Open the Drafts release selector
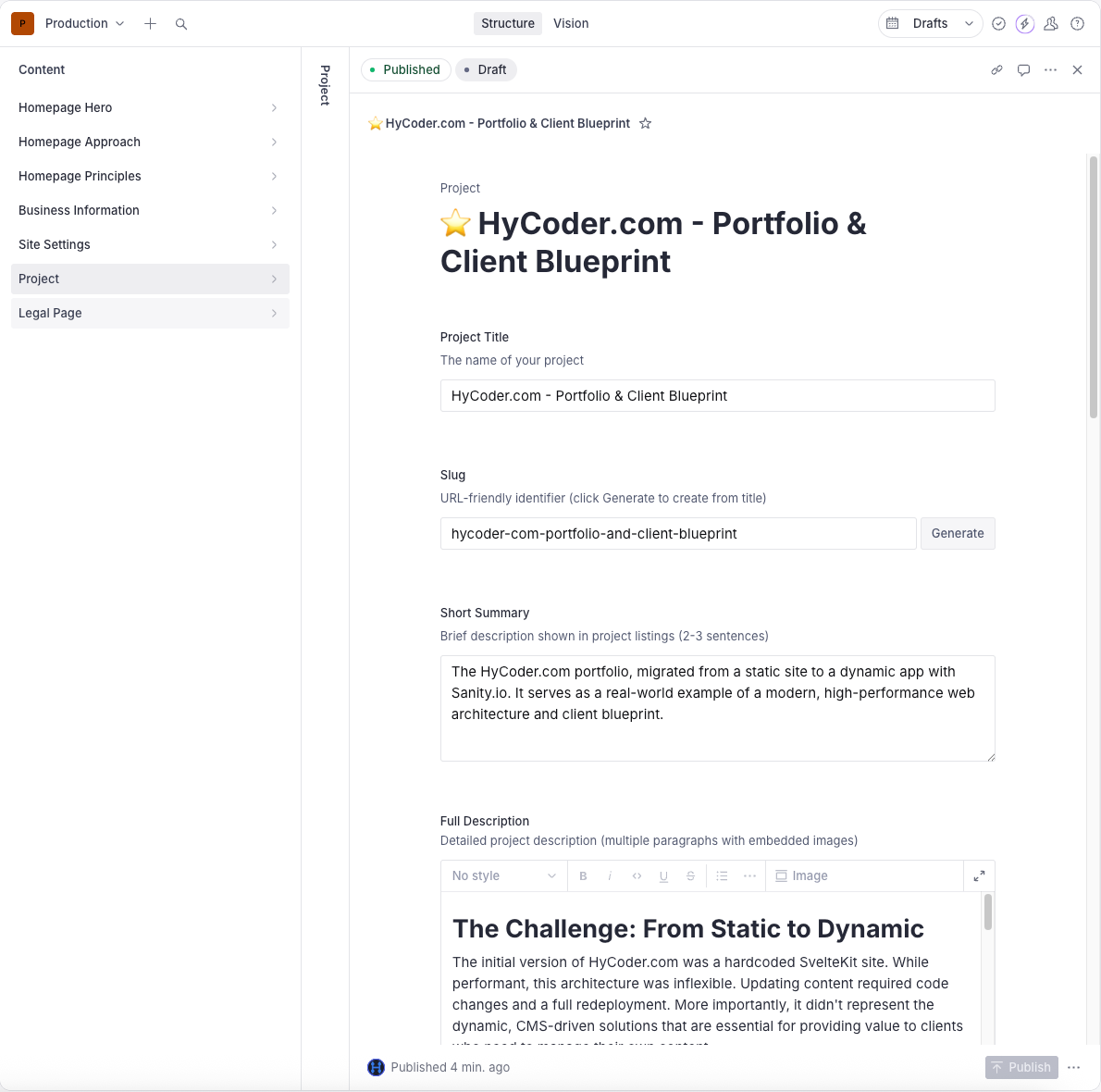This screenshot has height=1092, width=1101. point(930,23)
